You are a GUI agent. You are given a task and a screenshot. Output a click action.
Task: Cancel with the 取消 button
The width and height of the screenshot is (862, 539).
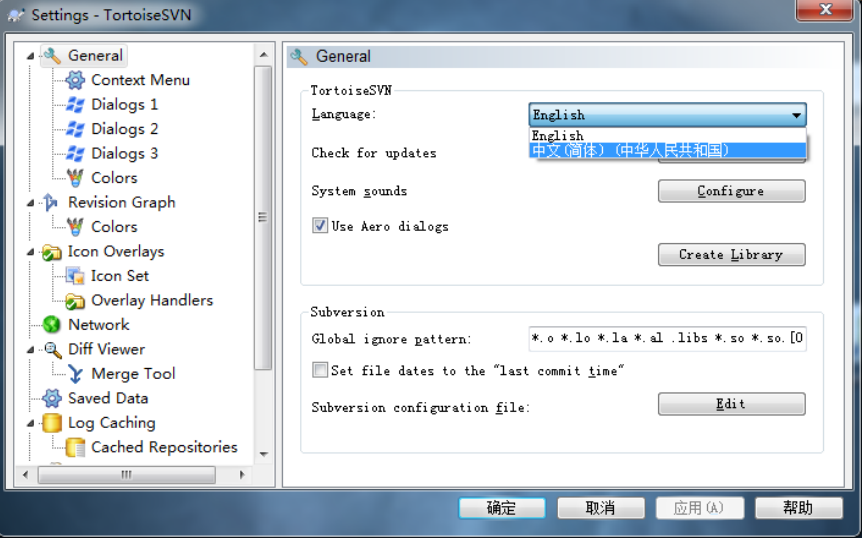(x=600, y=508)
